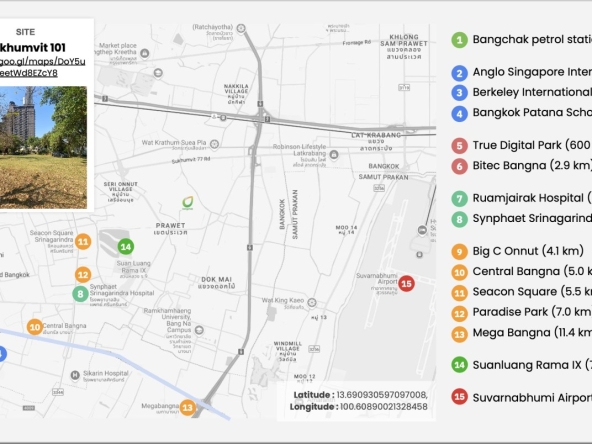The height and width of the screenshot is (444, 592).
Task: Click the Robinson Lifestyle Latkrabang shopping pin
Action: 334,154
